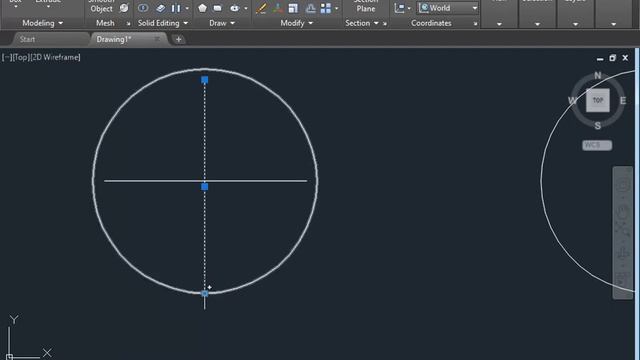Minimize the drawing viewport window
The width and height of the screenshot is (640, 360).
click(600, 59)
